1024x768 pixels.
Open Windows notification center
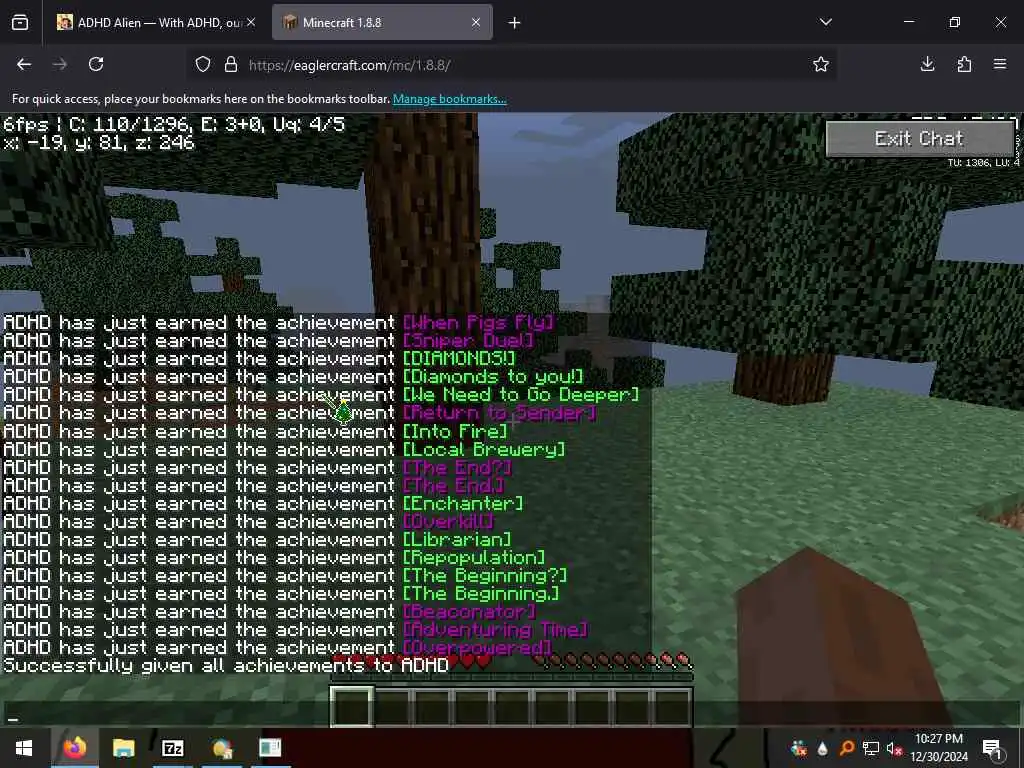click(992, 748)
